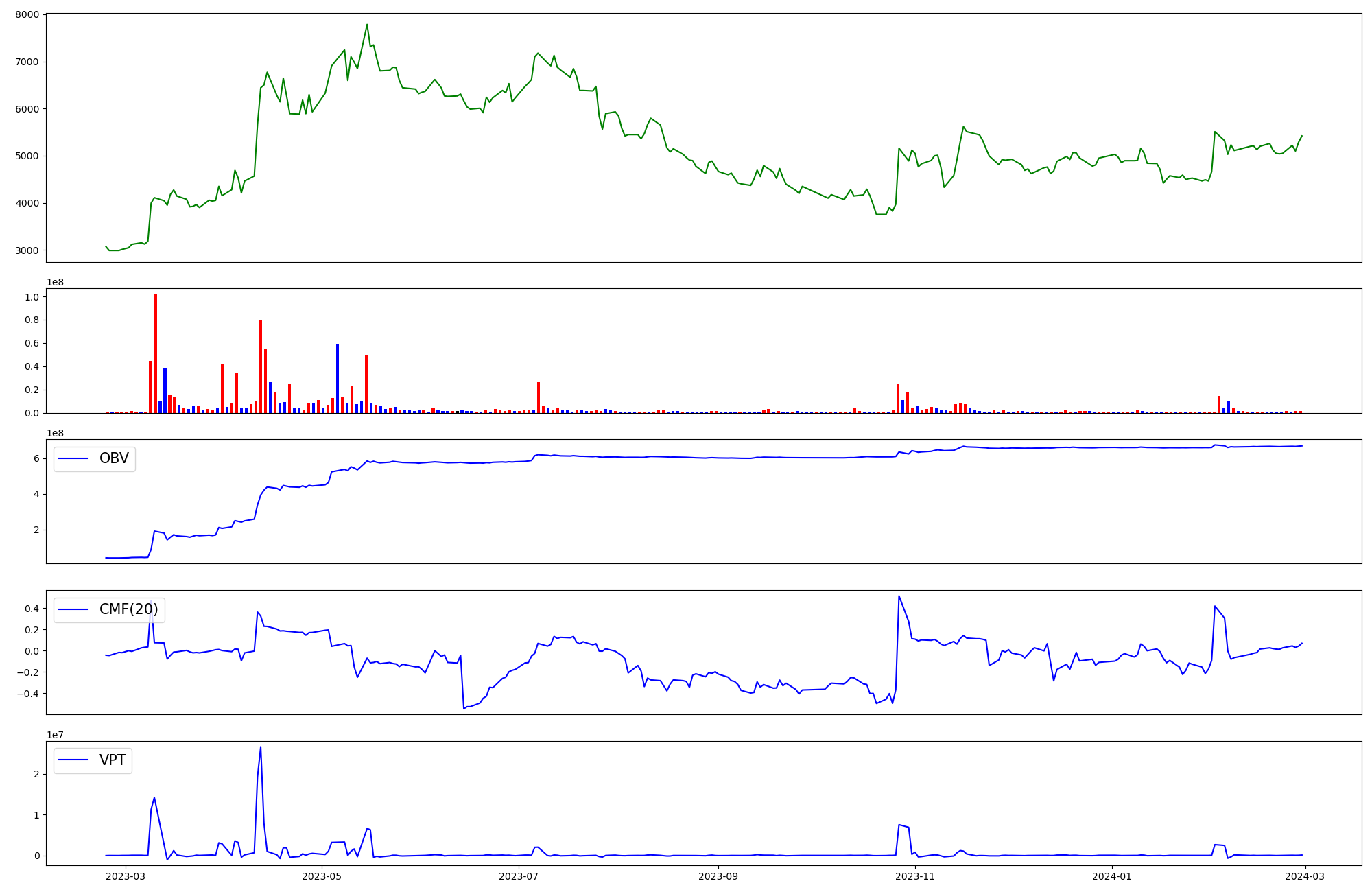Click the 2023-05 date tick label
Viewport: 1372px width, 892px height.
(322, 876)
